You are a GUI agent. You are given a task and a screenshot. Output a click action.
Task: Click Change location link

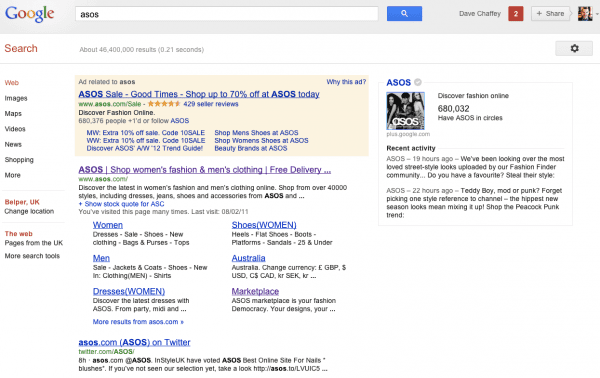[29, 211]
